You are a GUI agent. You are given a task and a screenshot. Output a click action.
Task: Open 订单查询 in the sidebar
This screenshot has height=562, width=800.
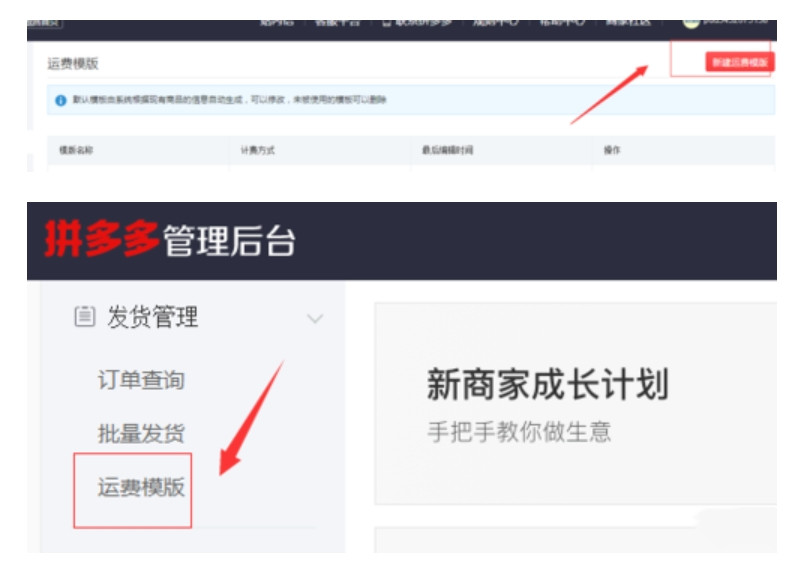[x=141, y=380]
